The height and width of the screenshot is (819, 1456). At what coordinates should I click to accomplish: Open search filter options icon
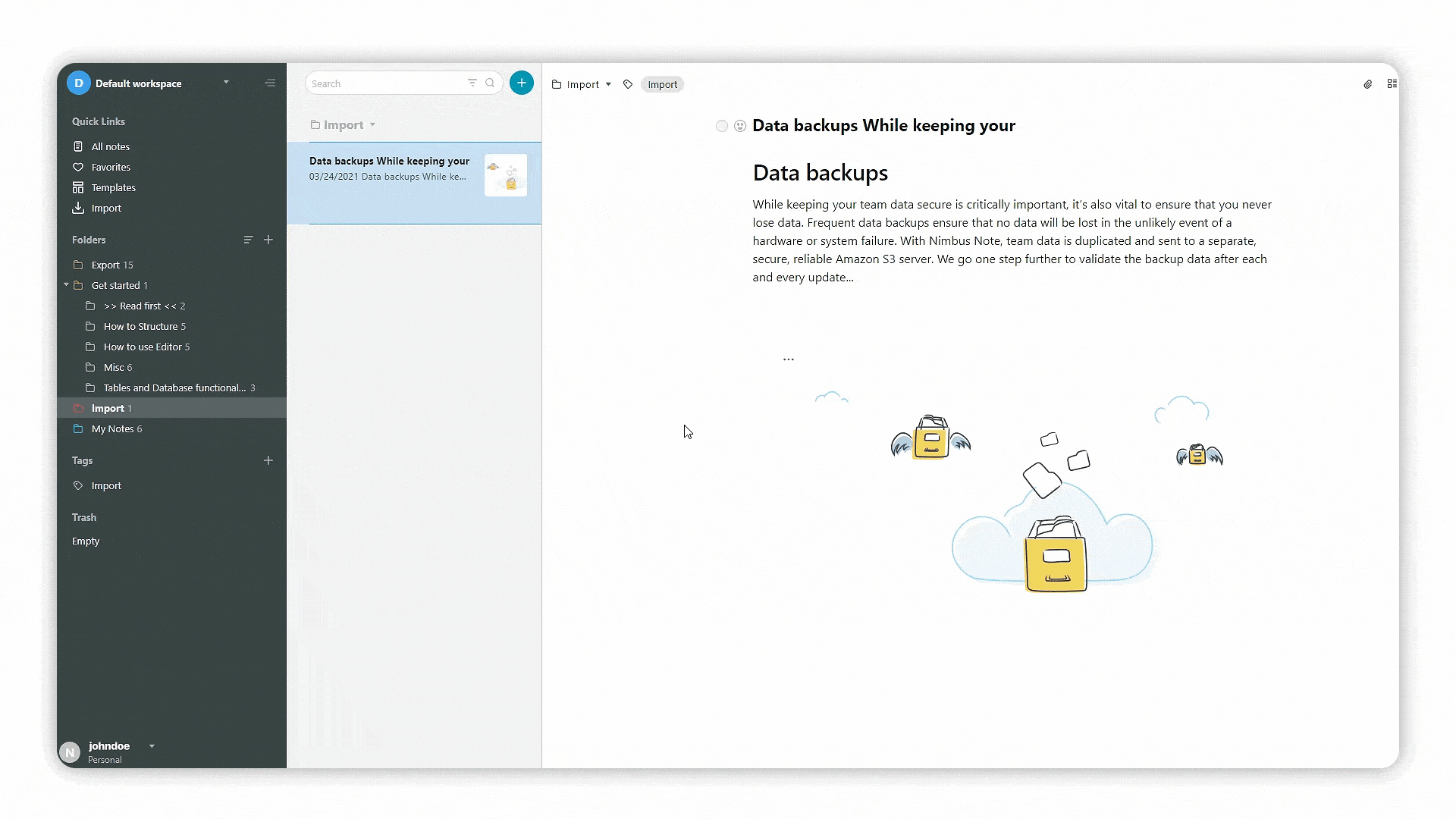point(472,83)
